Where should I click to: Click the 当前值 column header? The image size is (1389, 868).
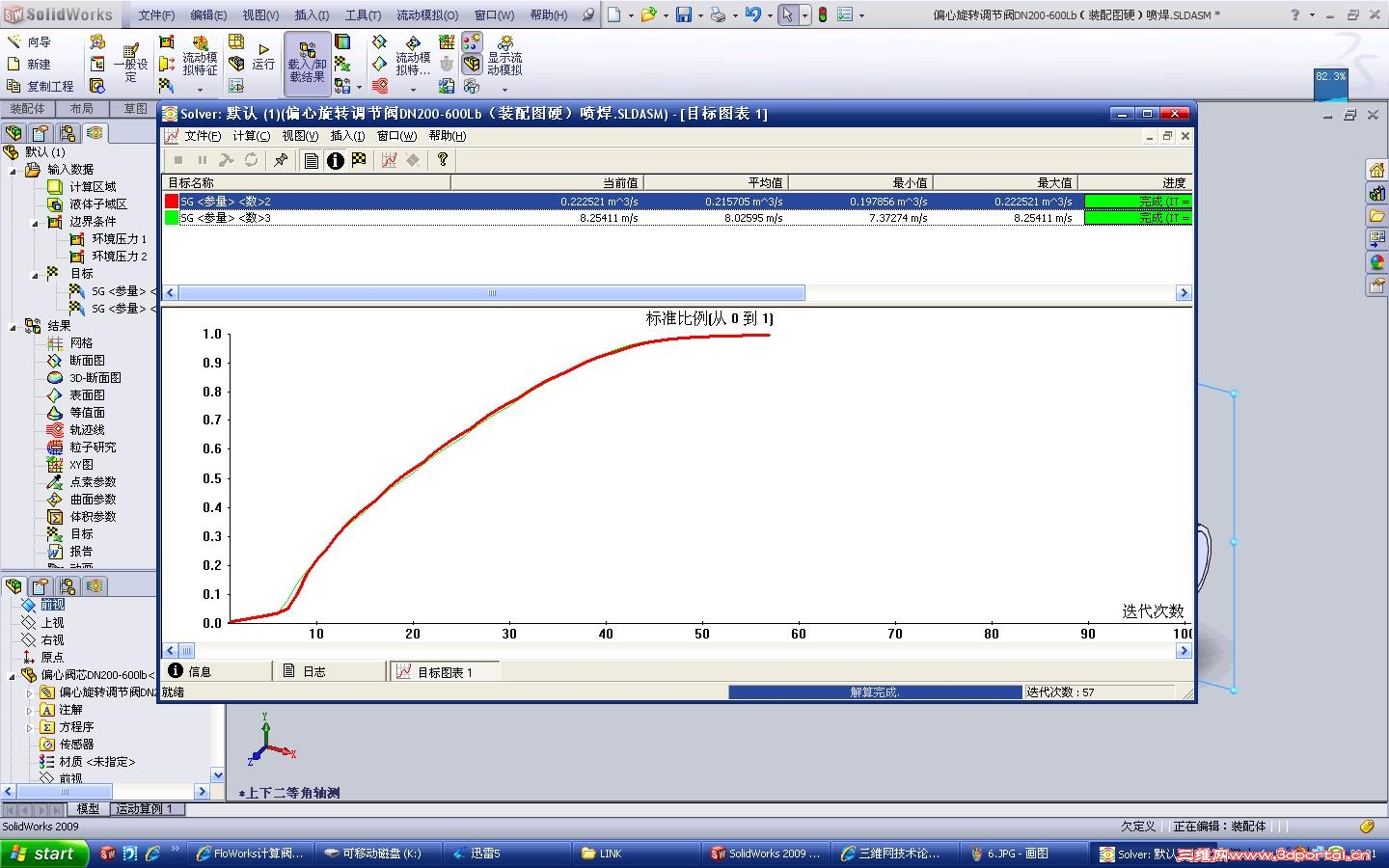[x=547, y=183]
